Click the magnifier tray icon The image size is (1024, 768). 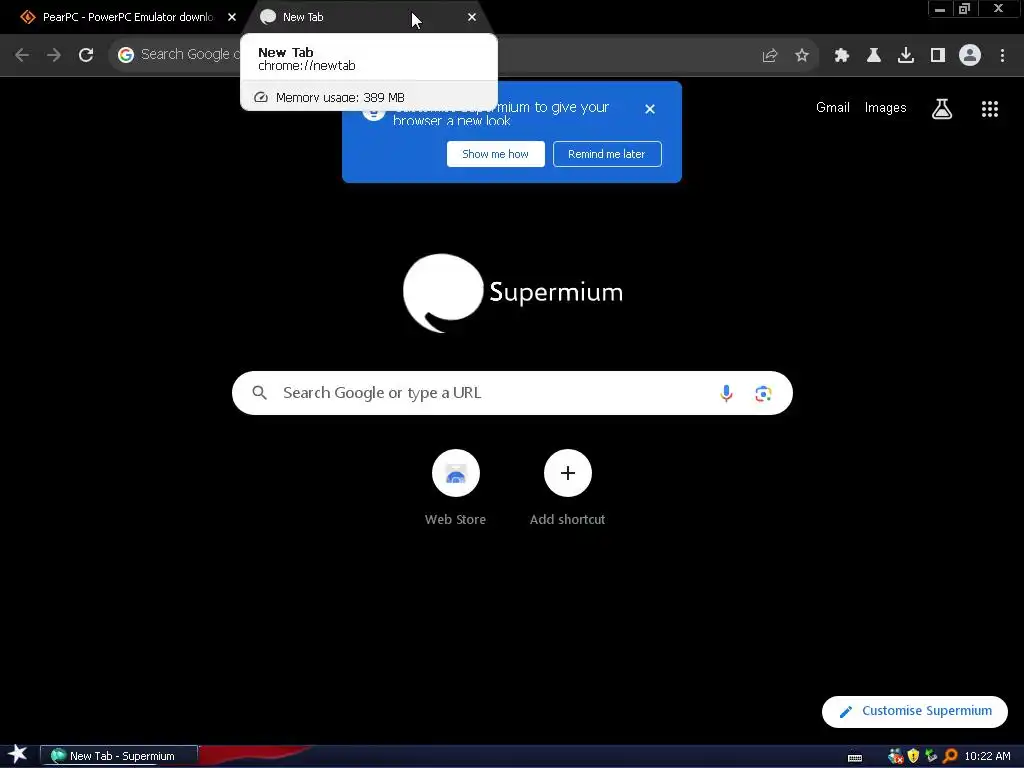[950, 756]
